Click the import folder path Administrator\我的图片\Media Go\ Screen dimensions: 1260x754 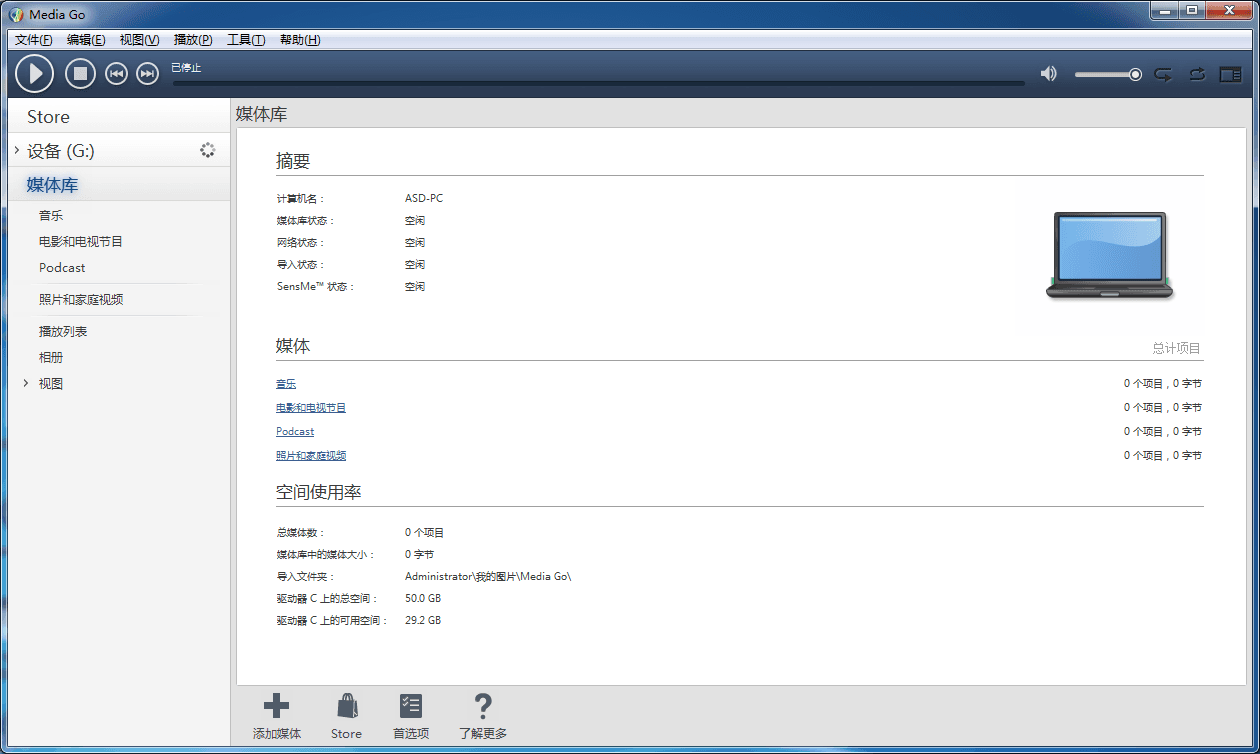click(x=488, y=576)
